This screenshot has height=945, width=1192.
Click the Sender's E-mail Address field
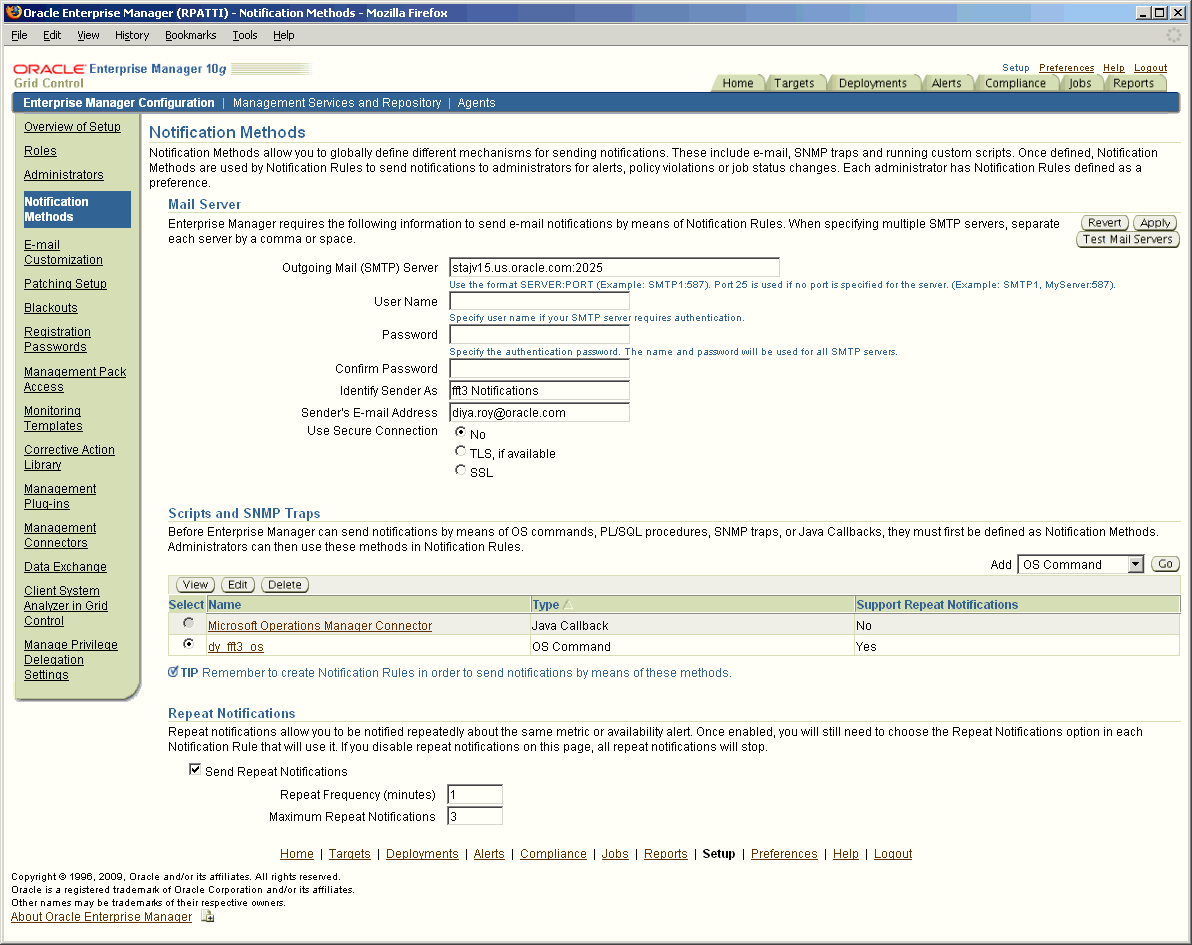click(539, 413)
